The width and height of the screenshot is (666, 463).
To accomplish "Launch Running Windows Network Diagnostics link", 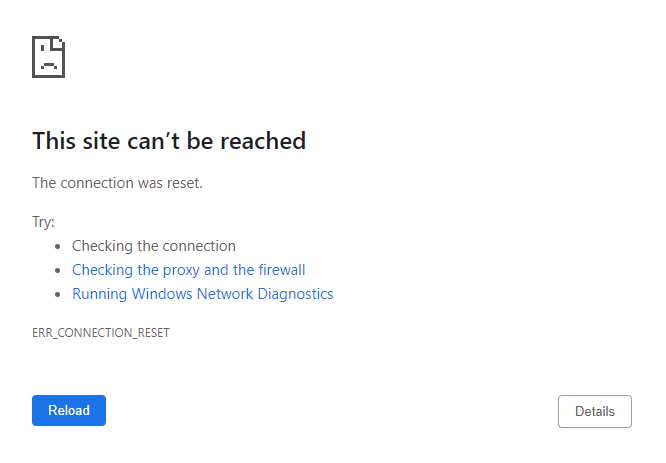I will 203,294.
